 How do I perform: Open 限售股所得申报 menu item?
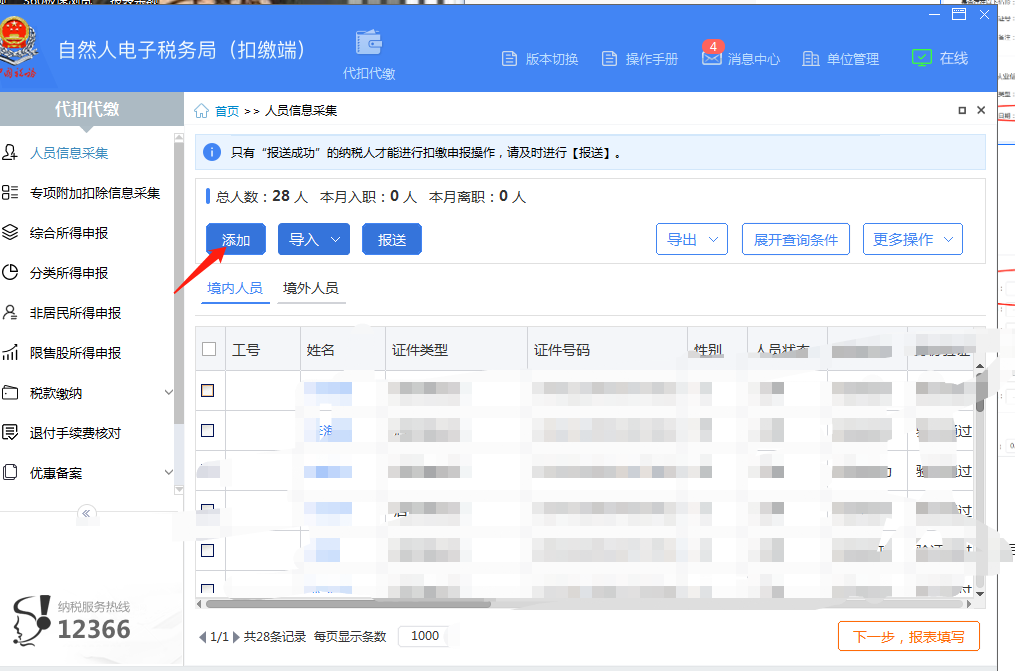[75, 353]
